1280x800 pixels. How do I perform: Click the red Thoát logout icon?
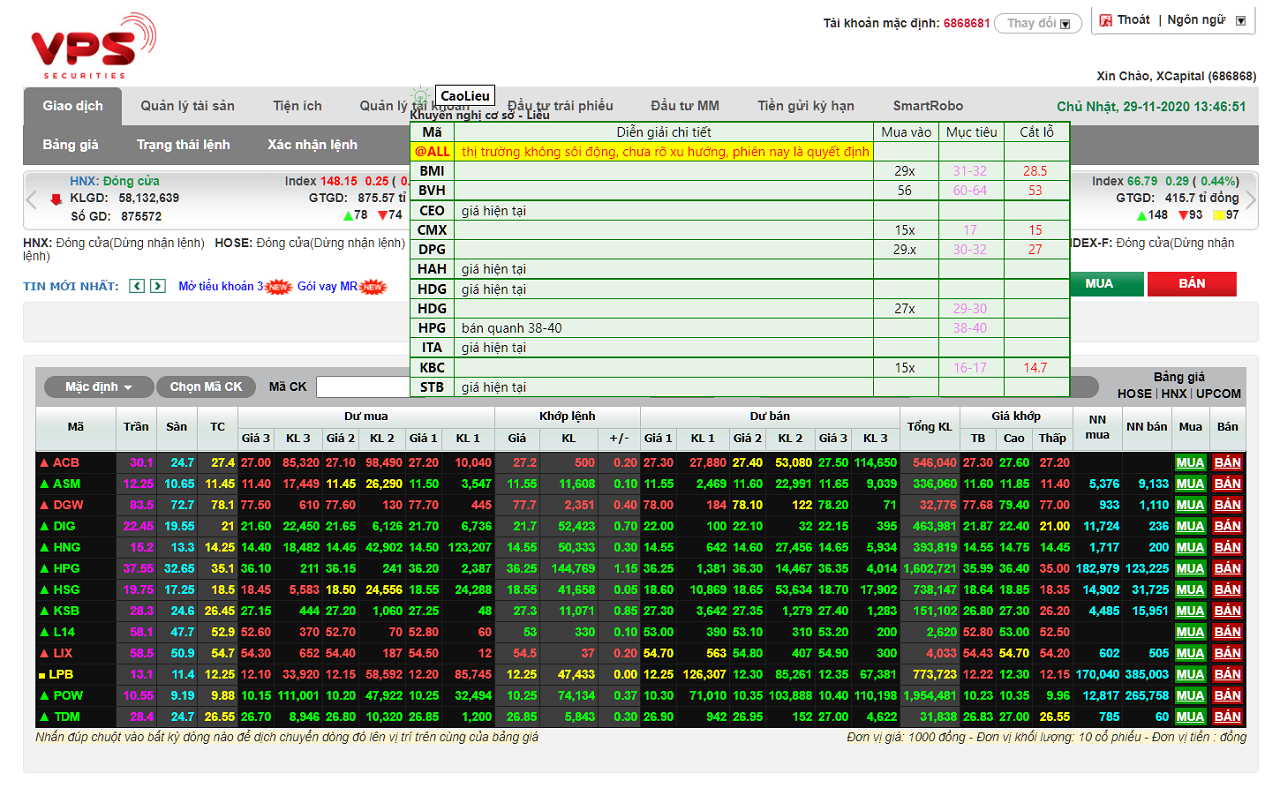(x=1106, y=20)
